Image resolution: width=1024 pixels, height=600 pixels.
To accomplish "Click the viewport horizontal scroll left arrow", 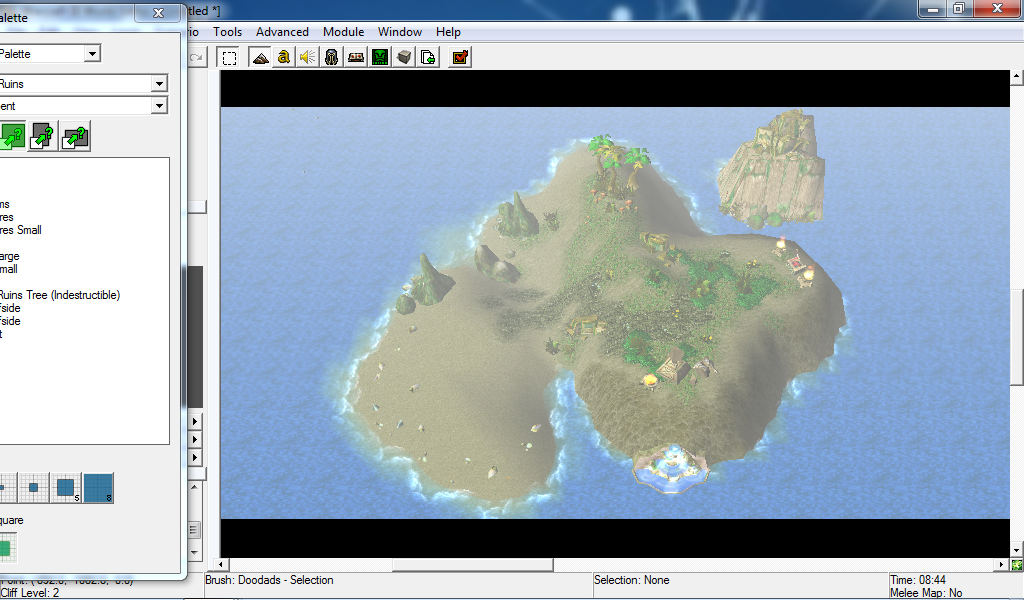I will click(x=221, y=565).
